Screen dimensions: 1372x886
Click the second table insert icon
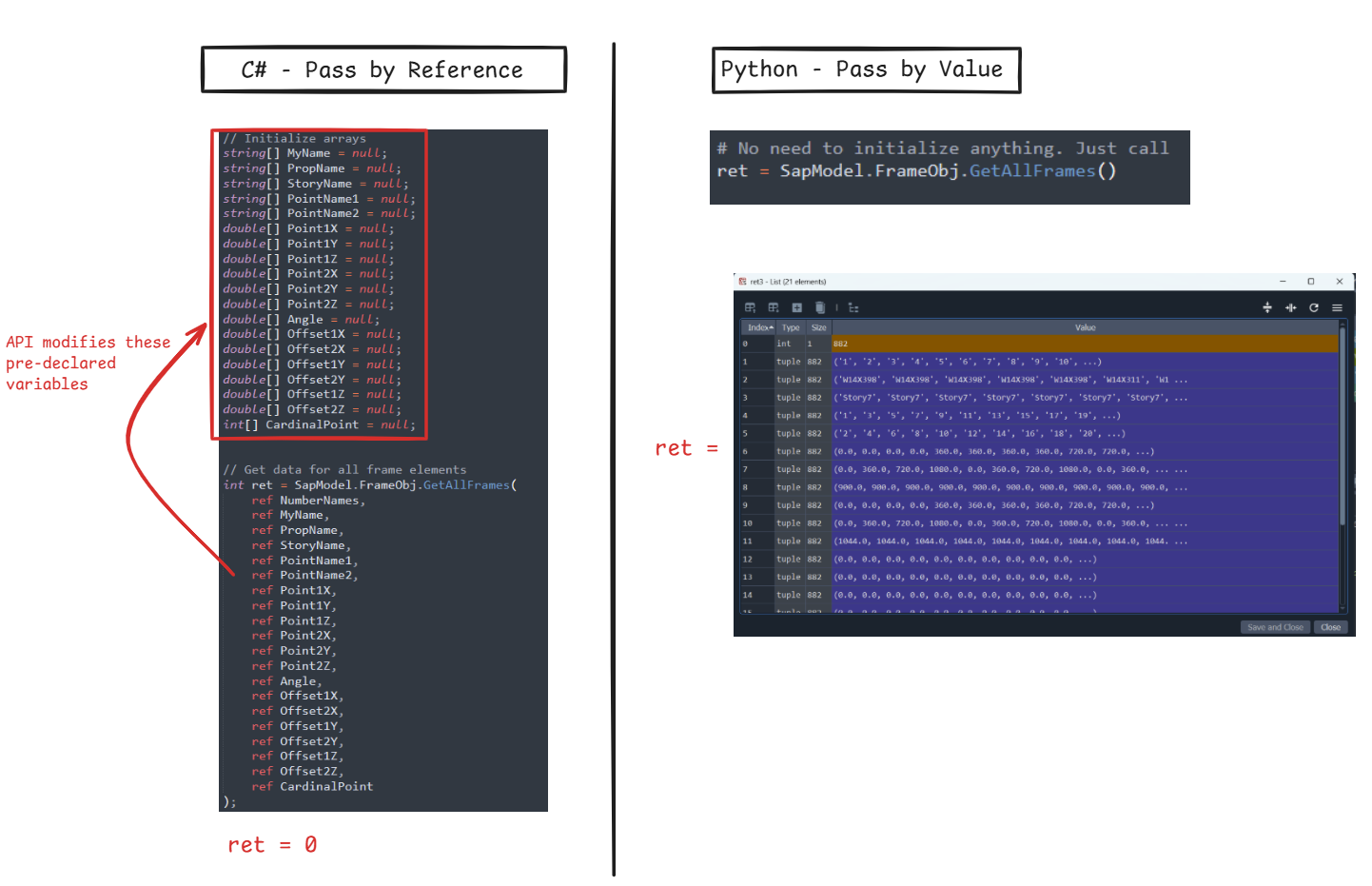click(774, 307)
